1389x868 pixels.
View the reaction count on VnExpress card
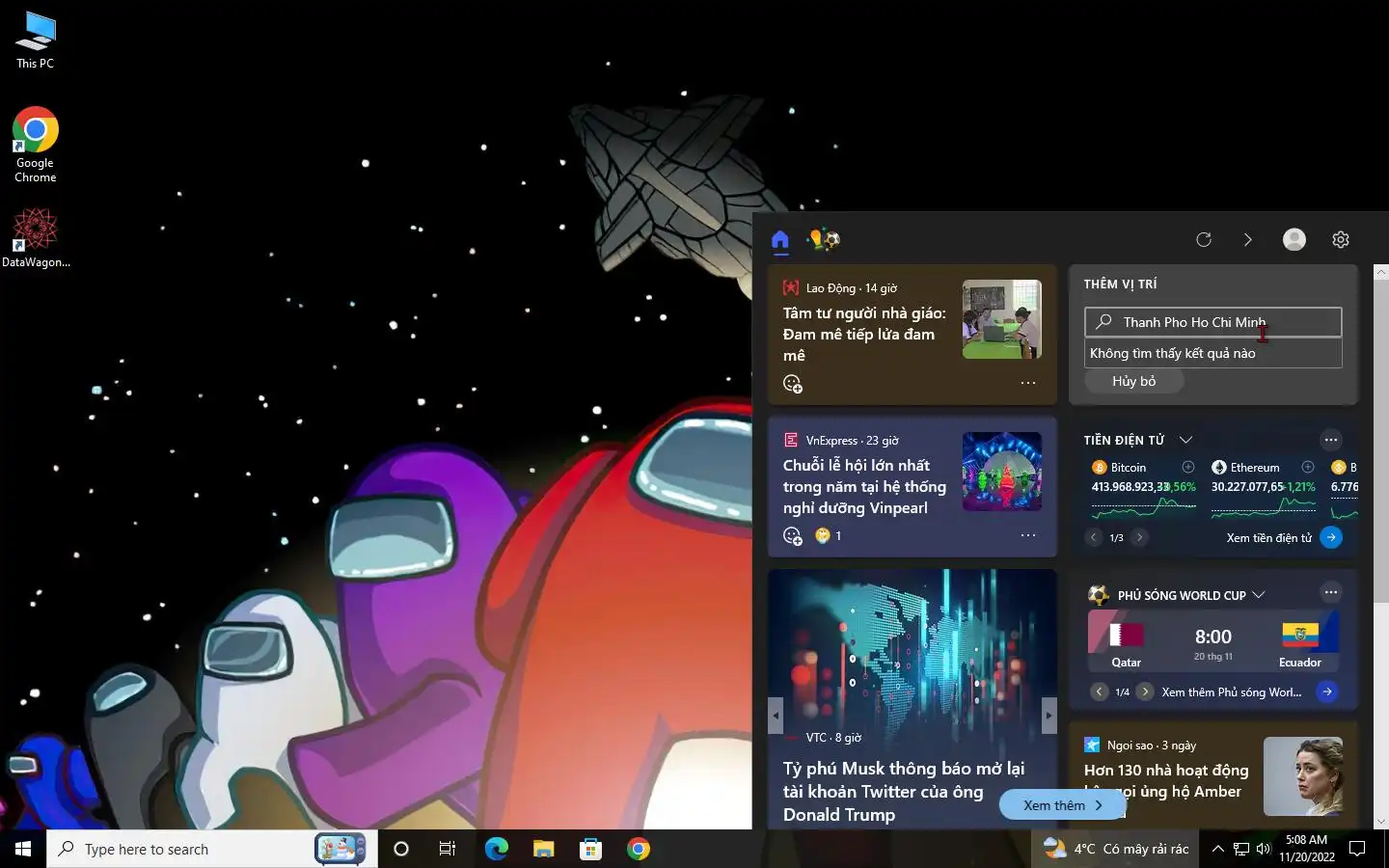[x=829, y=535]
